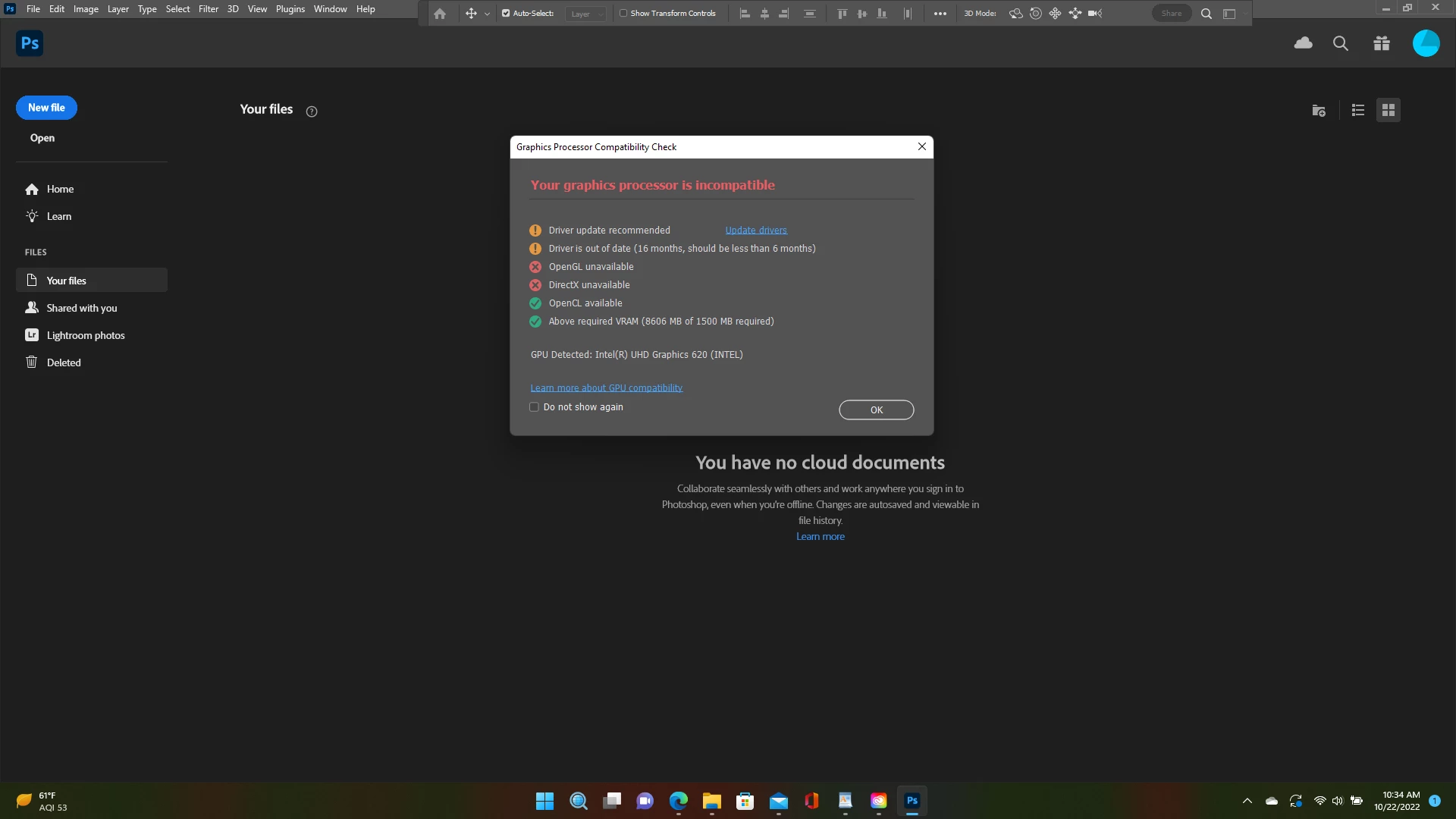Toggle the Auto-Select checkbox
Viewport: 1456px width, 819px height.
[506, 14]
